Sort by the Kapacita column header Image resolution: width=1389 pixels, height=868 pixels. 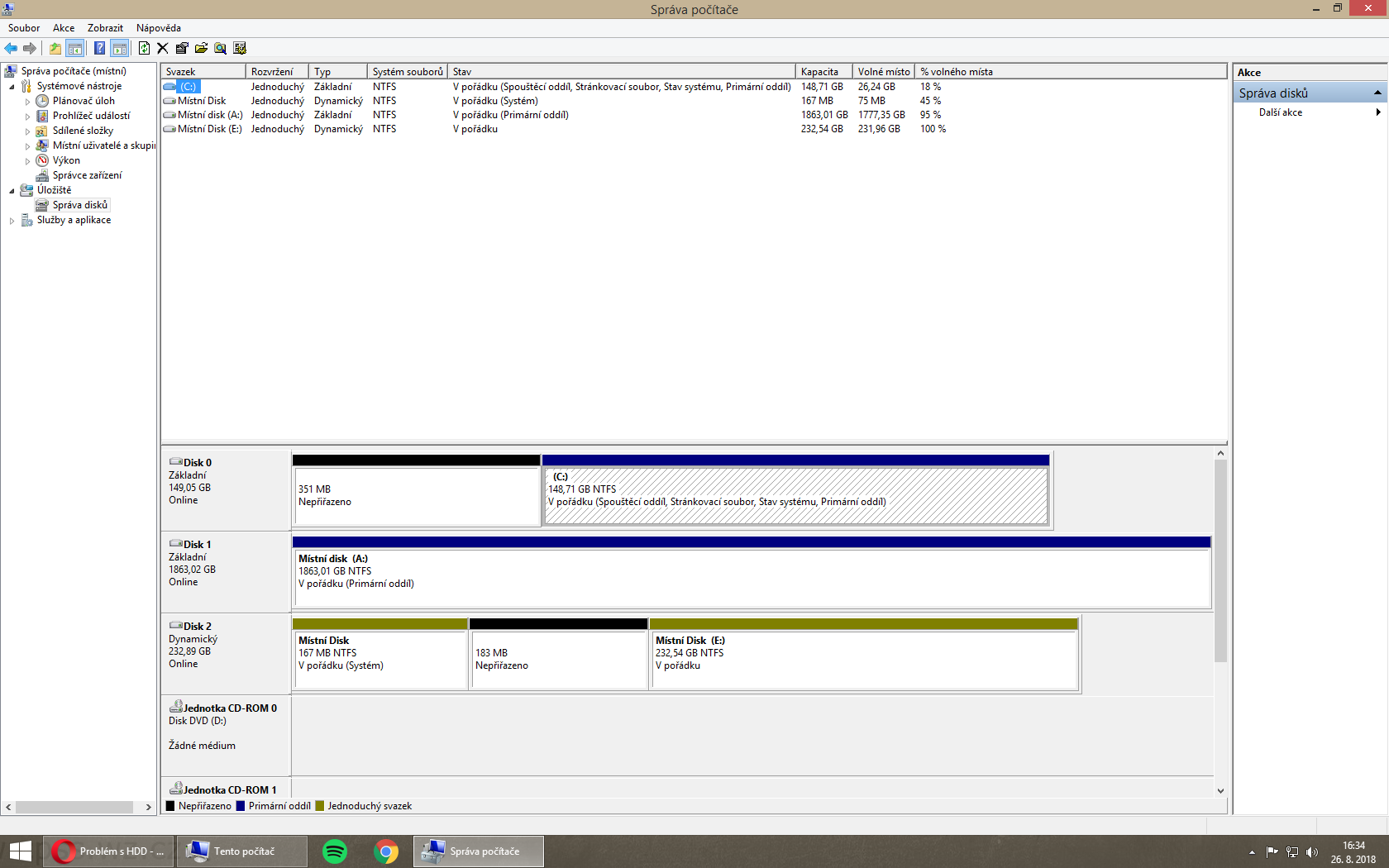[823, 72]
